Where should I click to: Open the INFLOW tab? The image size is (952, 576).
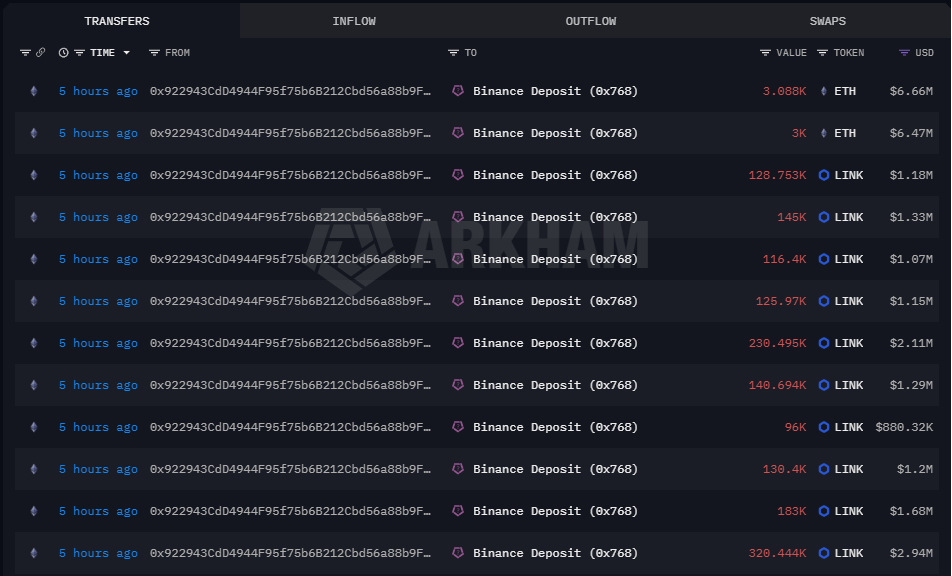353,21
